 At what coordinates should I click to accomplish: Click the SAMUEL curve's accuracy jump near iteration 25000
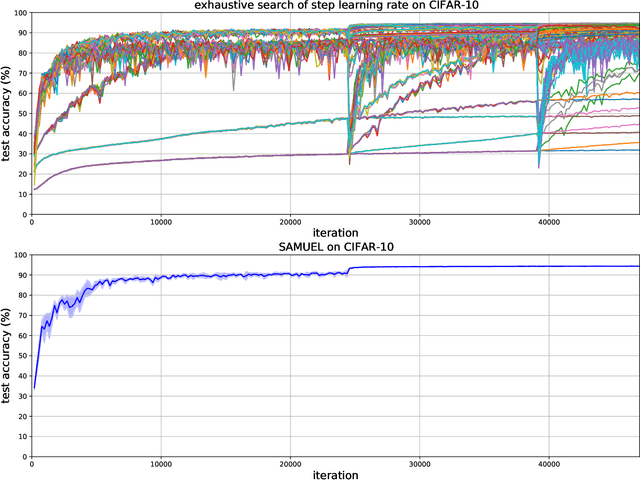click(x=348, y=270)
